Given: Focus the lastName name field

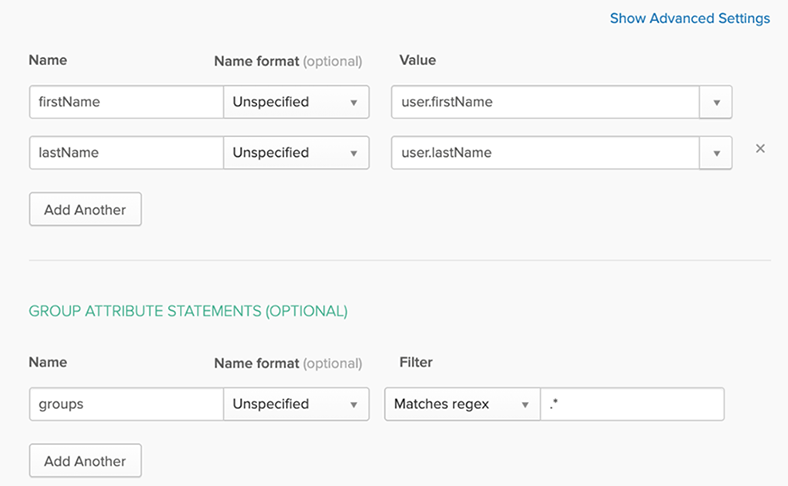Looking at the screenshot, I should coord(125,153).
